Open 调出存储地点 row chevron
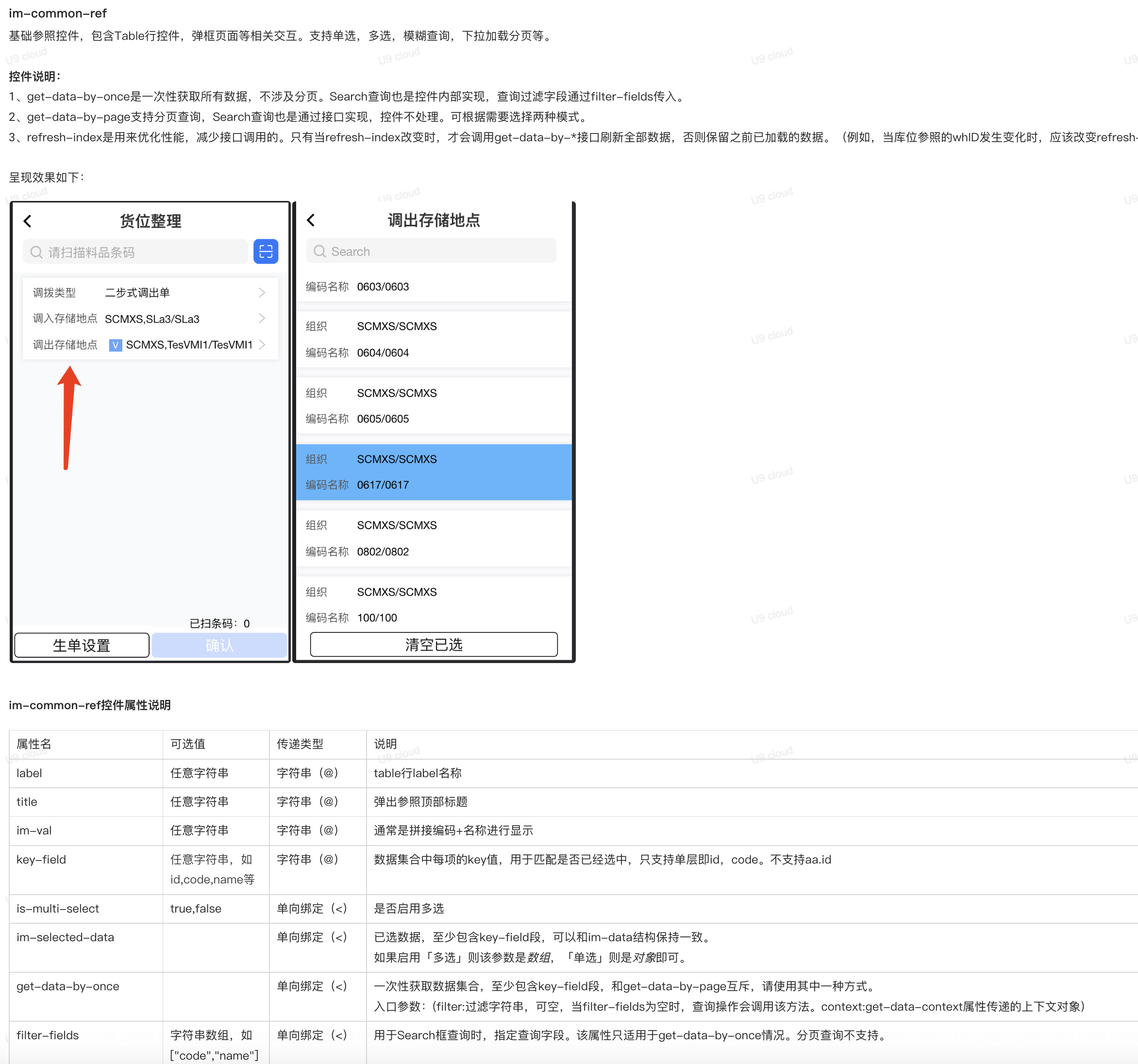The height and width of the screenshot is (1064, 1138). (x=262, y=345)
